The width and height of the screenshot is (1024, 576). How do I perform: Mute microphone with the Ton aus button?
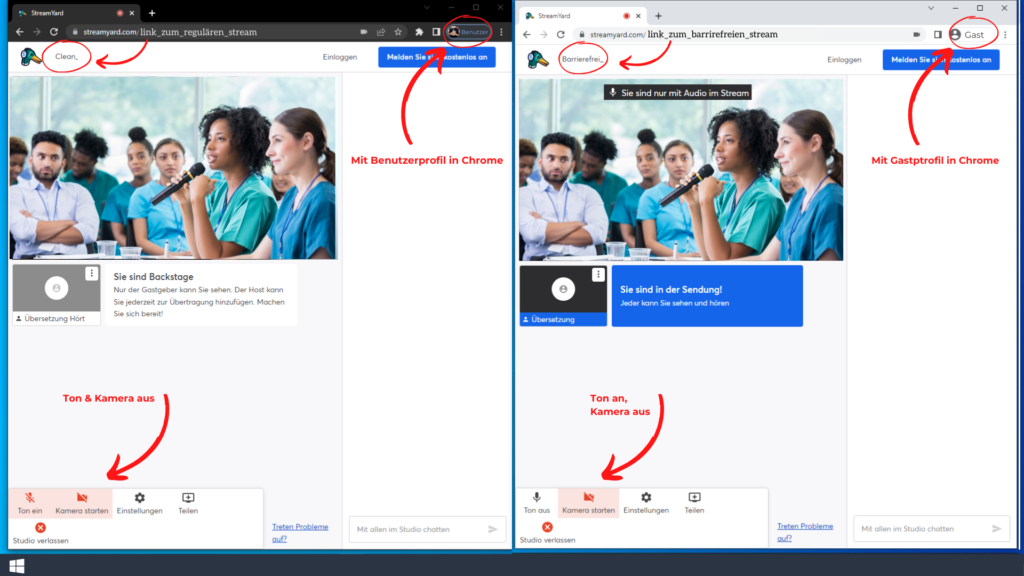(537, 502)
